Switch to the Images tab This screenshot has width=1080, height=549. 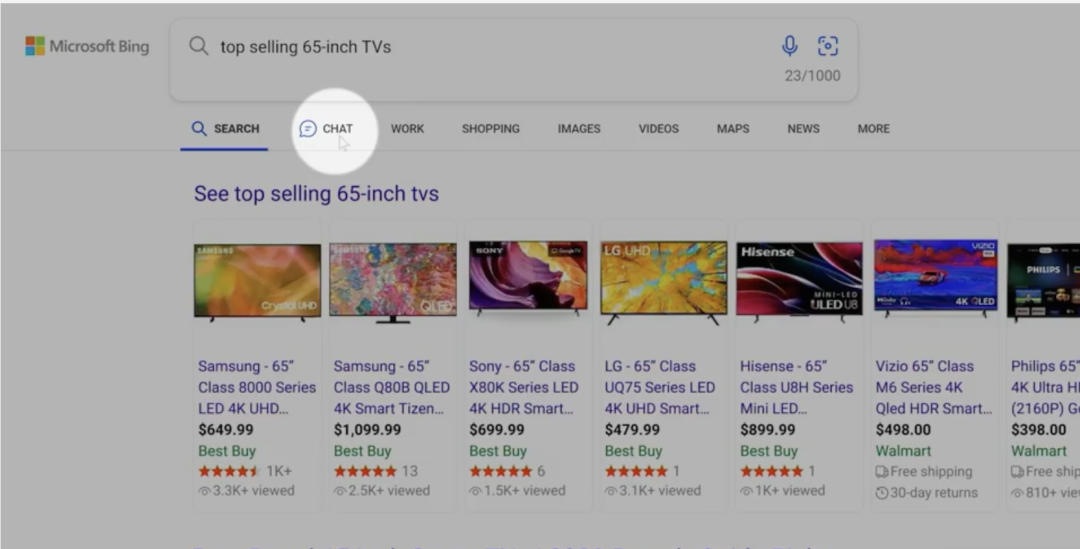click(579, 129)
